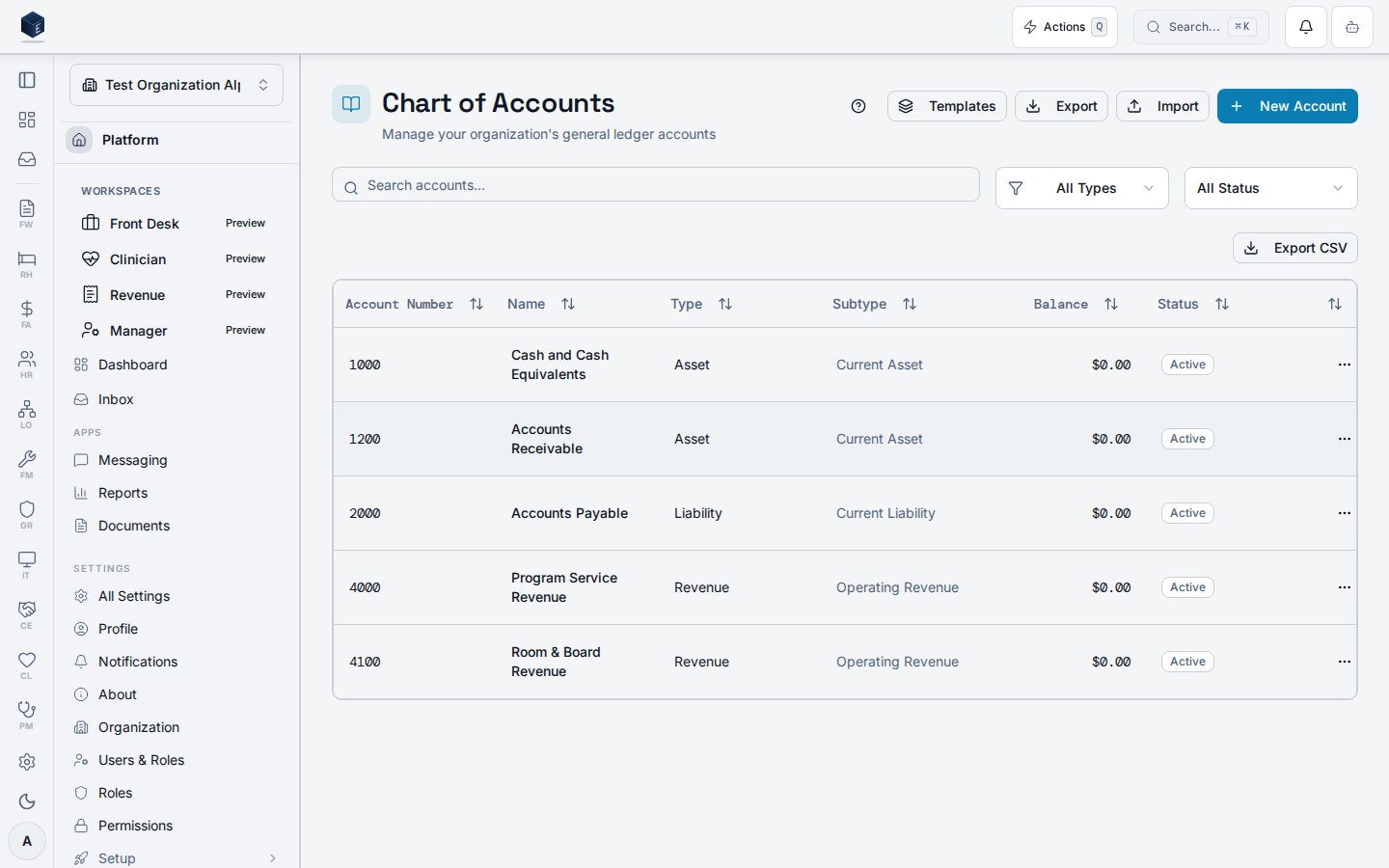Open Revenue workspace

(x=174, y=295)
